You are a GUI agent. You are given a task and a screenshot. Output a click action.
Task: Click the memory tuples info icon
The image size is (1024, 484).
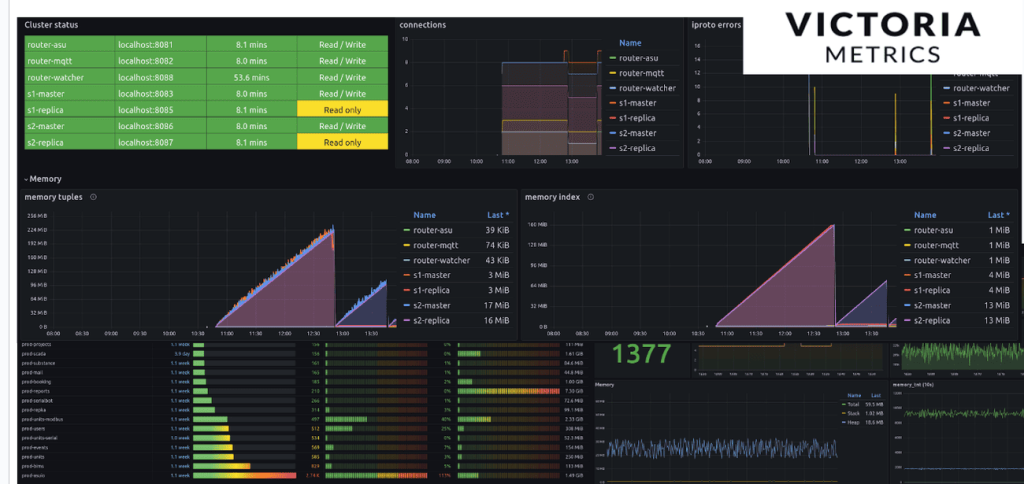click(93, 197)
